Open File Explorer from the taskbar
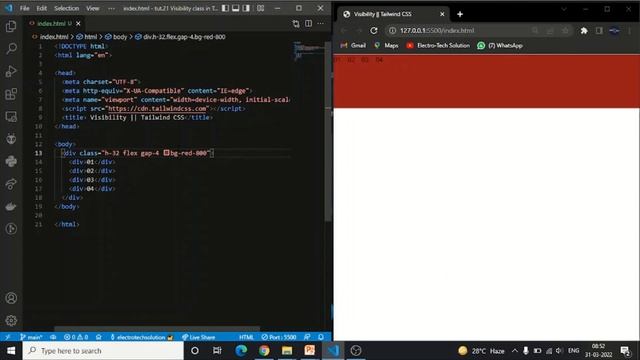 [287, 351]
